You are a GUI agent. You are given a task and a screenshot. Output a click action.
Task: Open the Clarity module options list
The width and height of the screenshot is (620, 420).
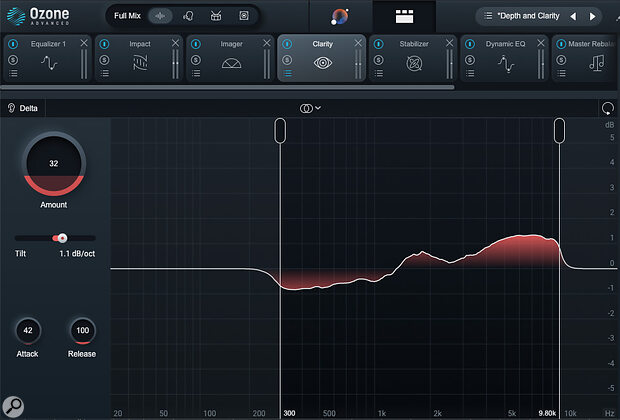tap(288, 73)
